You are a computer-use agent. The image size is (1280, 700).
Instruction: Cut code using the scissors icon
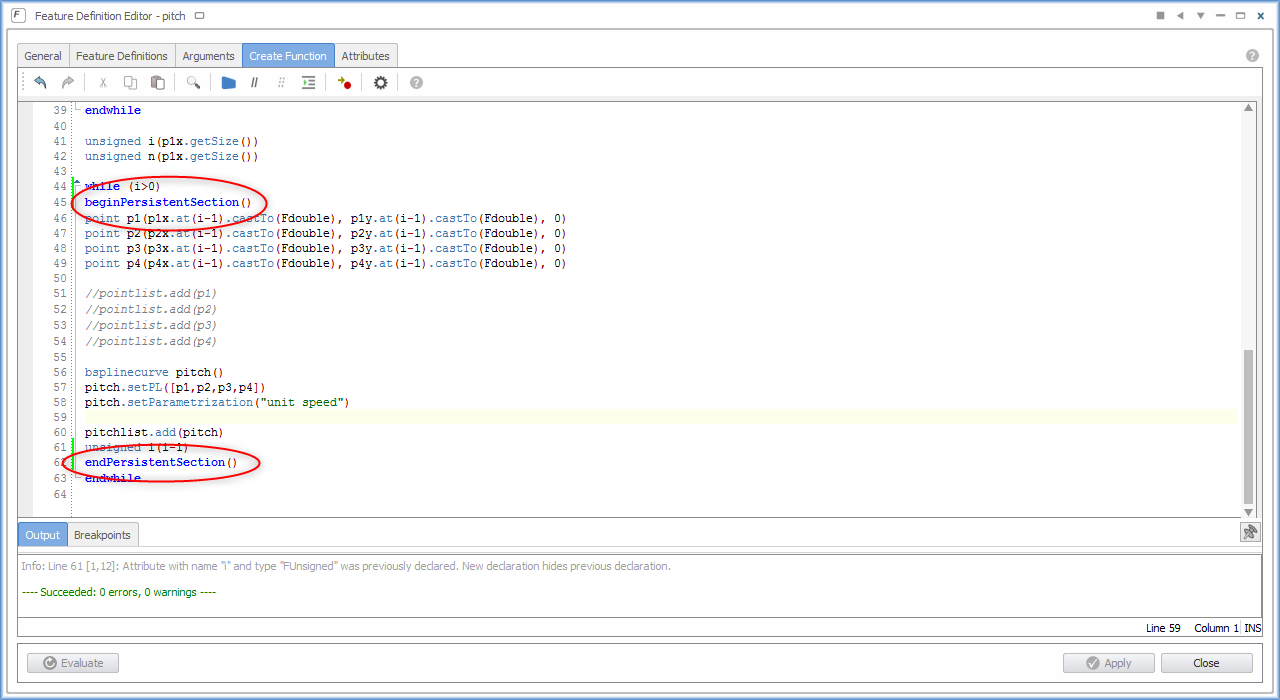[x=102, y=82]
